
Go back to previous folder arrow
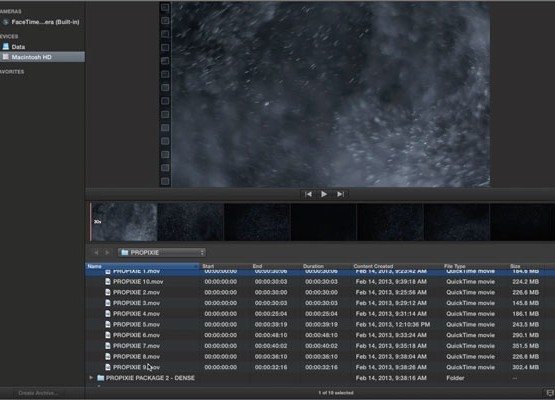point(96,252)
